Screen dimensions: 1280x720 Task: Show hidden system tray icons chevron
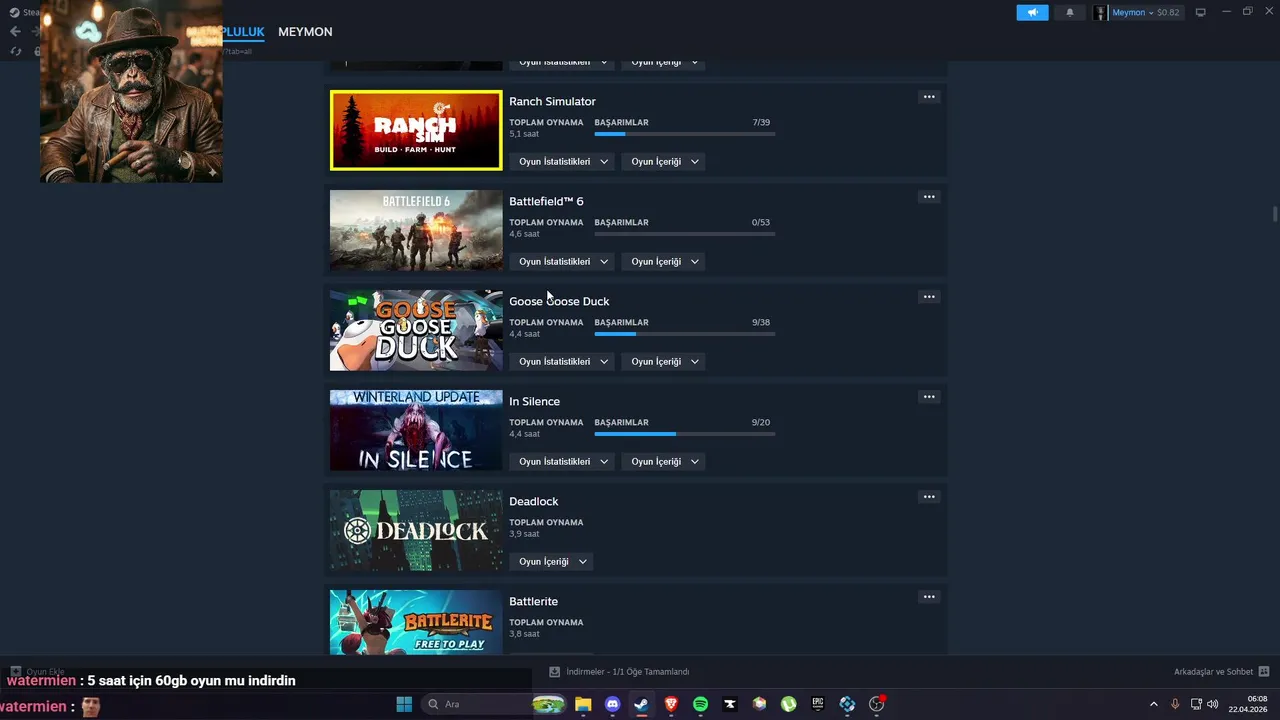click(x=1153, y=704)
